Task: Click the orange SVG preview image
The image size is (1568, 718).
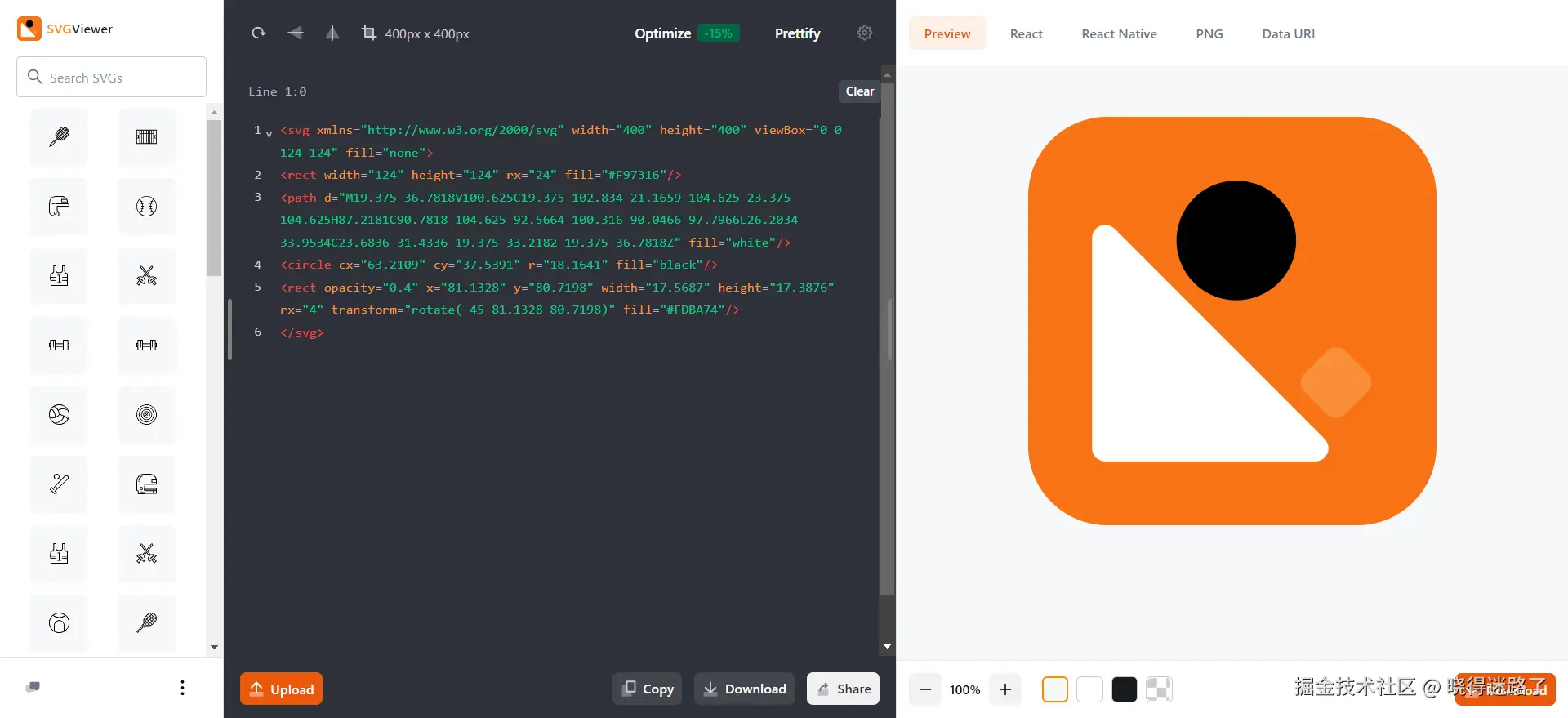Action: (x=1232, y=321)
